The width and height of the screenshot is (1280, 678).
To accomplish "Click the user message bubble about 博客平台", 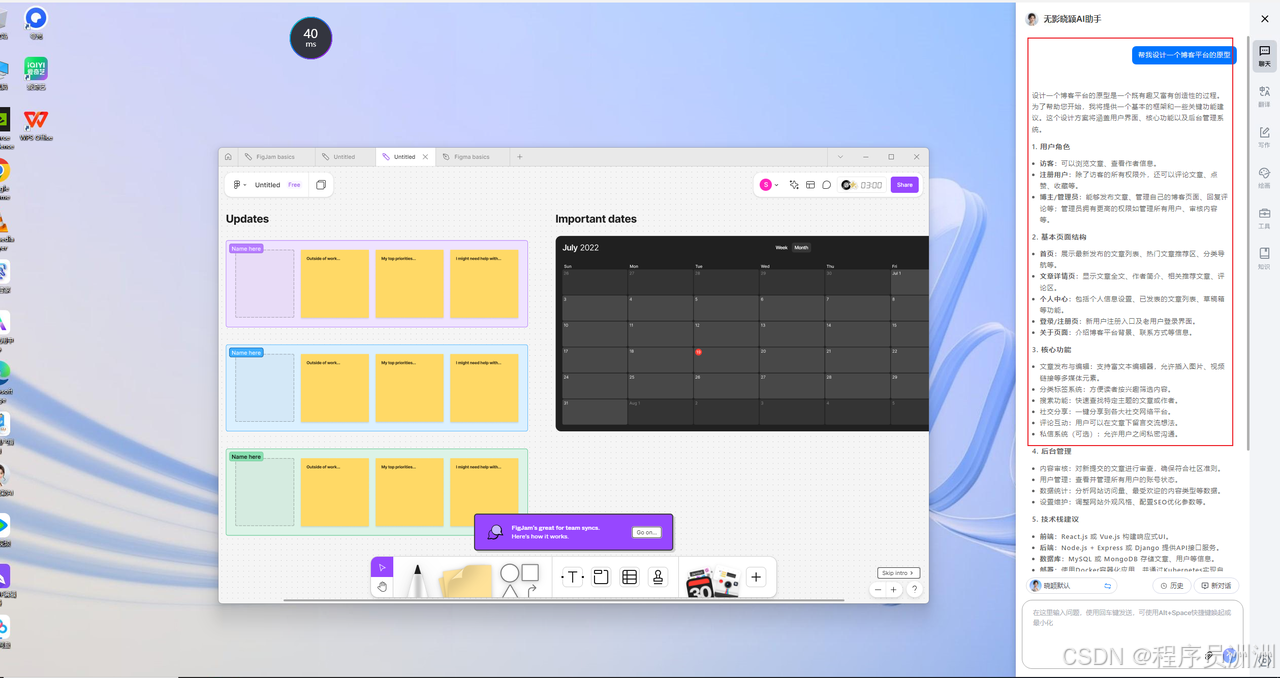I will click(1184, 55).
